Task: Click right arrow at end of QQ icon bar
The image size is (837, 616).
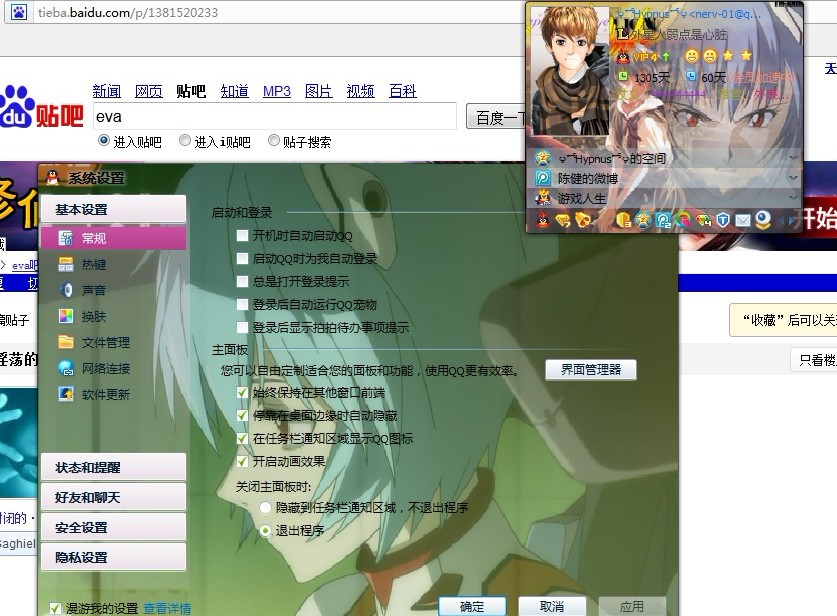Action: coord(791,220)
